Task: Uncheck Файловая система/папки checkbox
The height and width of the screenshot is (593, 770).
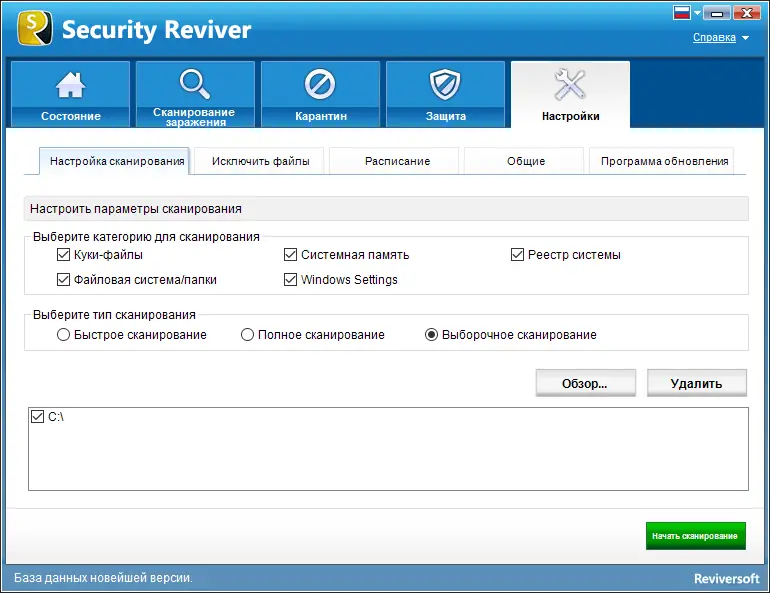Action: [x=63, y=279]
